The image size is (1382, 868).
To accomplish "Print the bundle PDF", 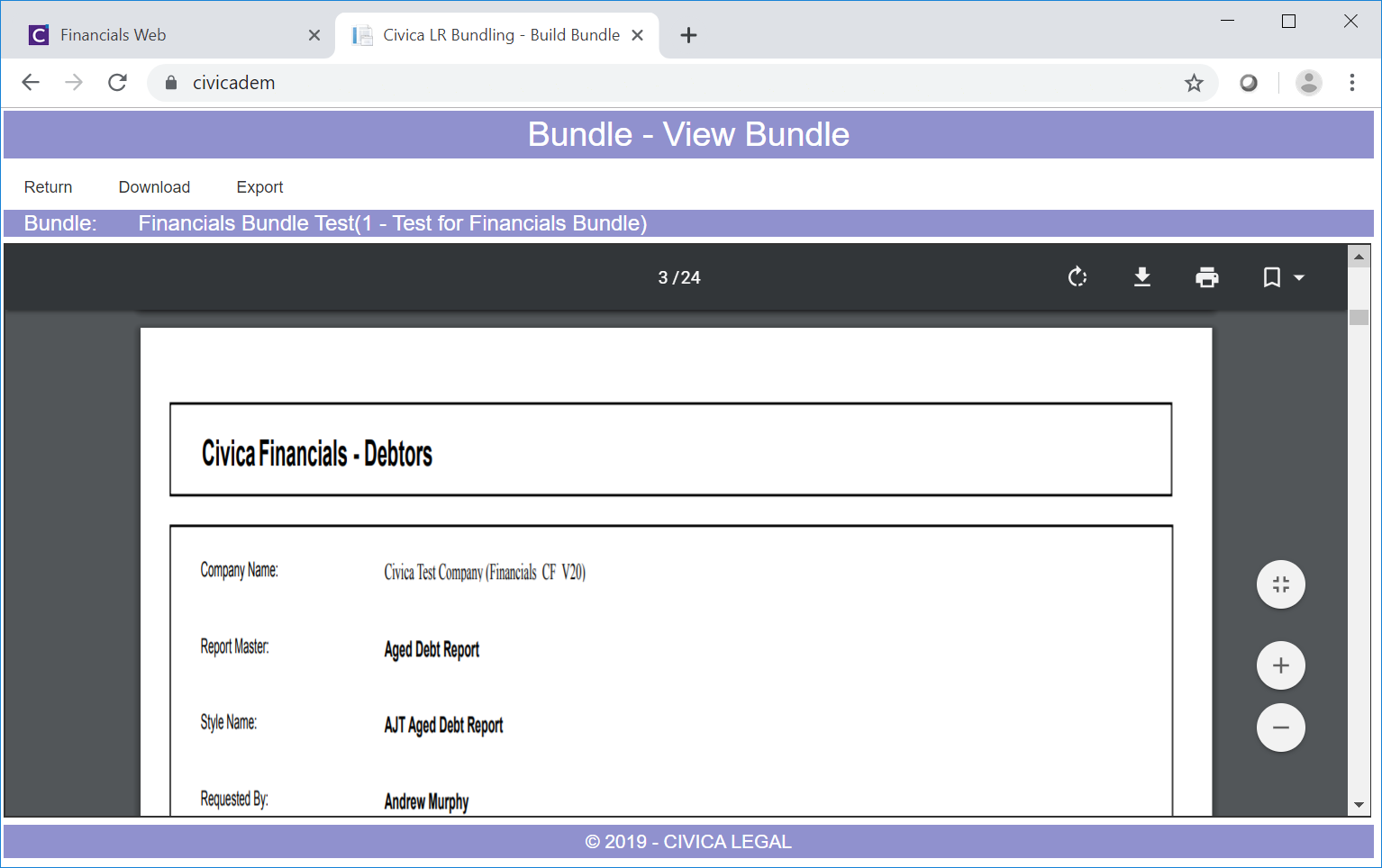I will click(x=1207, y=277).
